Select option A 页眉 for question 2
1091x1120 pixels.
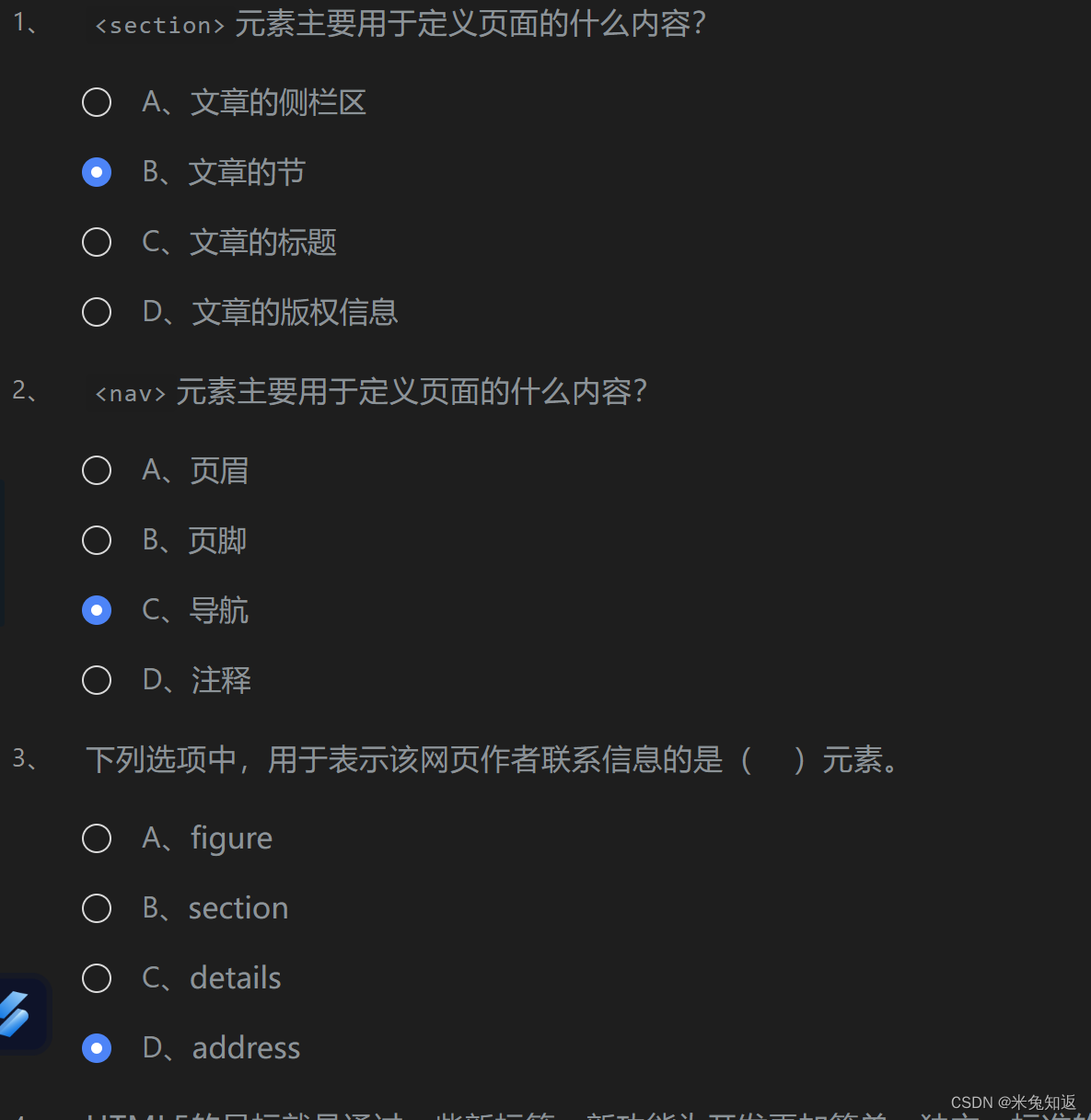[x=97, y=470]
